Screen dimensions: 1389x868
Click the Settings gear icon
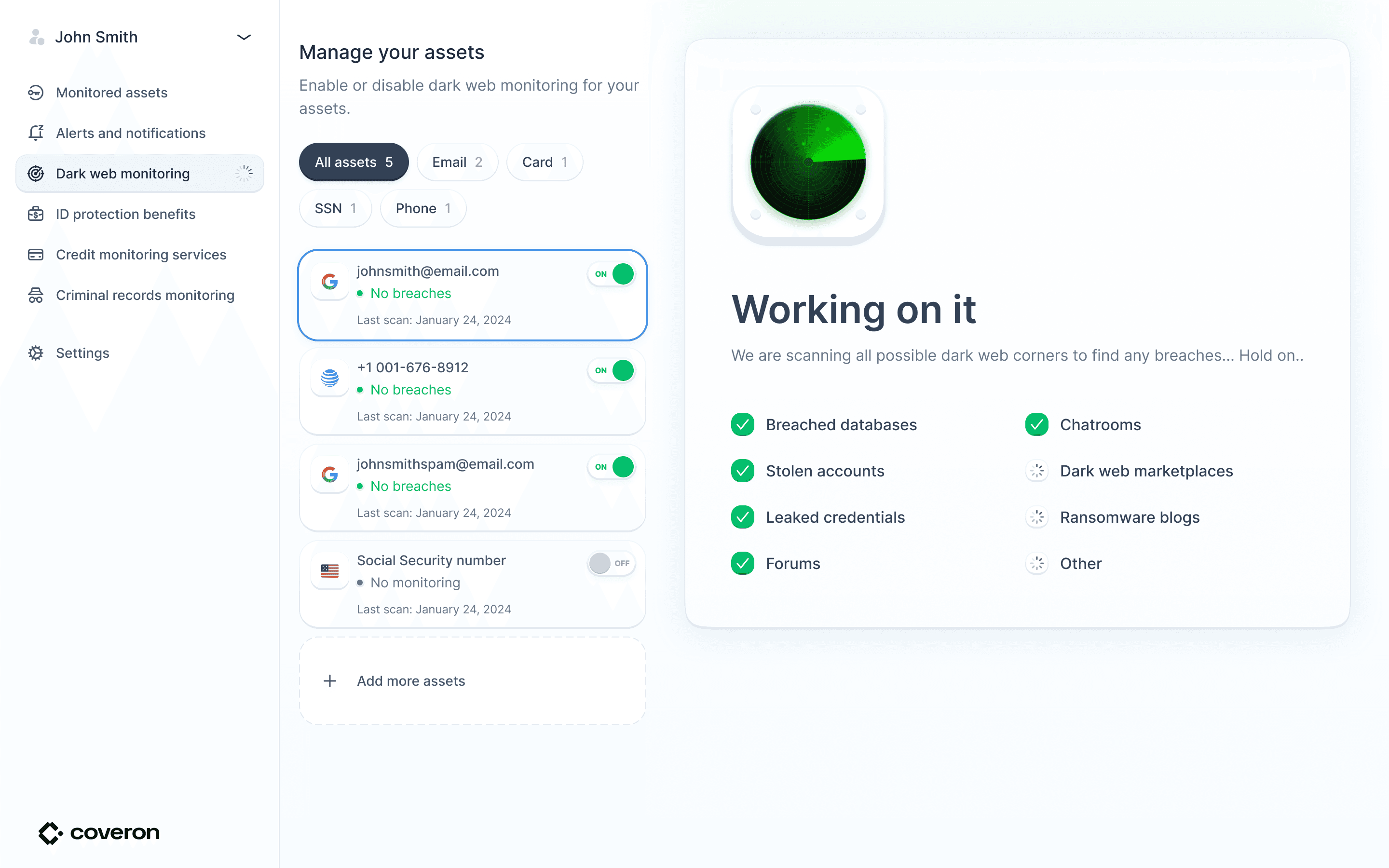coord(36,353)
